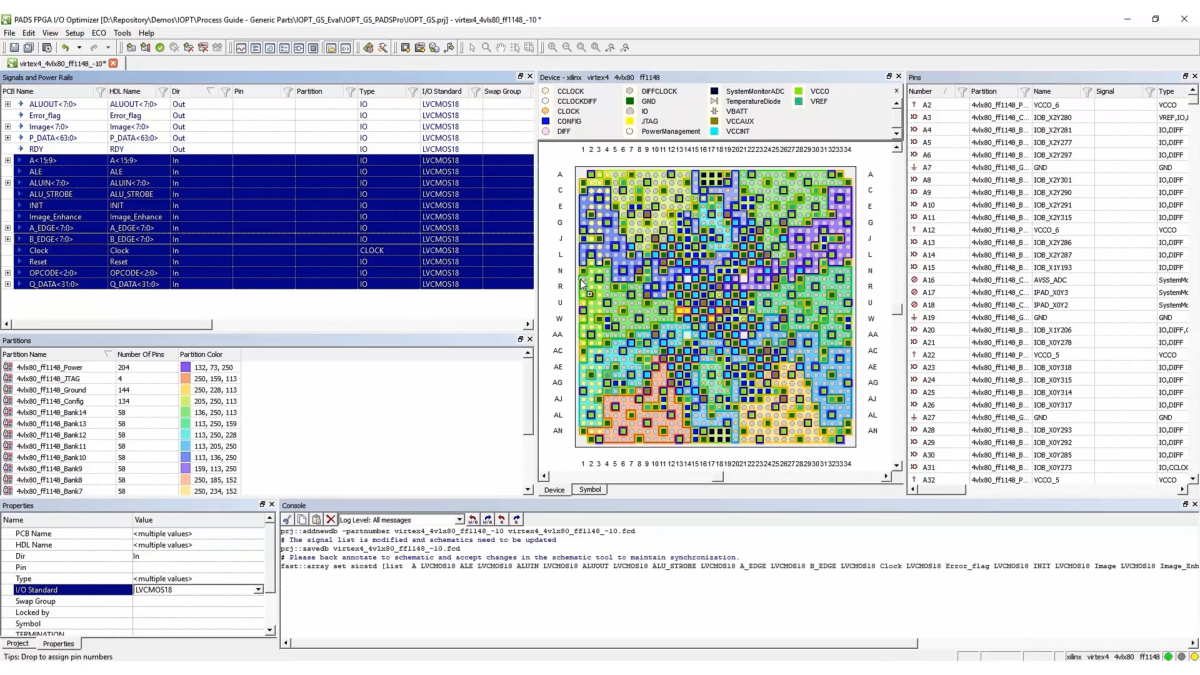1200x675 pixels.
Task: Switch to the Symbol tab
Action: click(x=590, y=490)
